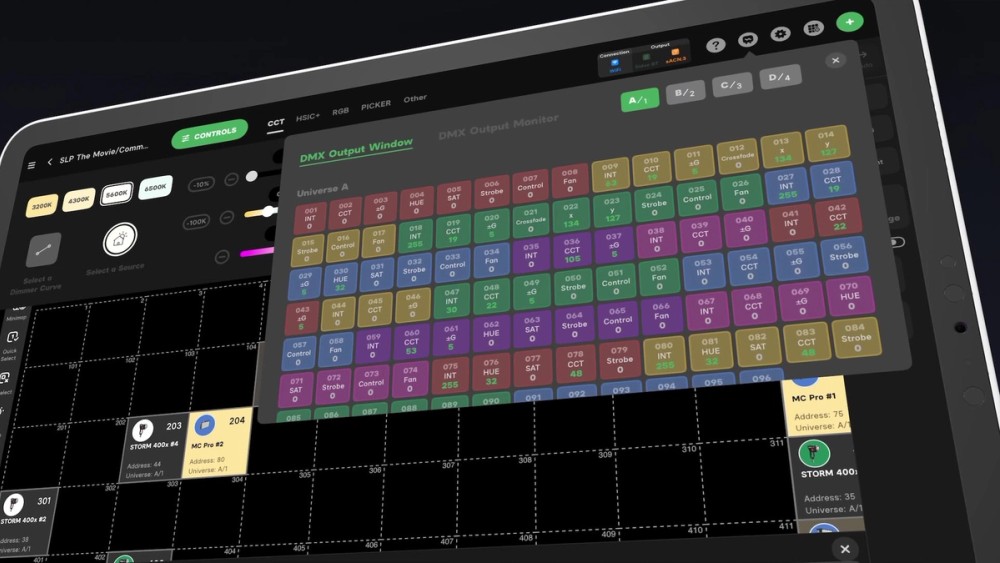
Task: Click the DMX output monitor icon in the top bar
Action: (747, 40)
